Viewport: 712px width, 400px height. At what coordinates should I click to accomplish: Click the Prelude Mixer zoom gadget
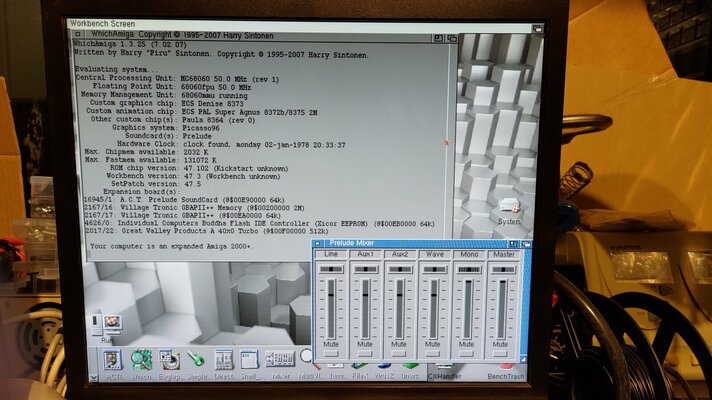tap(514, 243)
